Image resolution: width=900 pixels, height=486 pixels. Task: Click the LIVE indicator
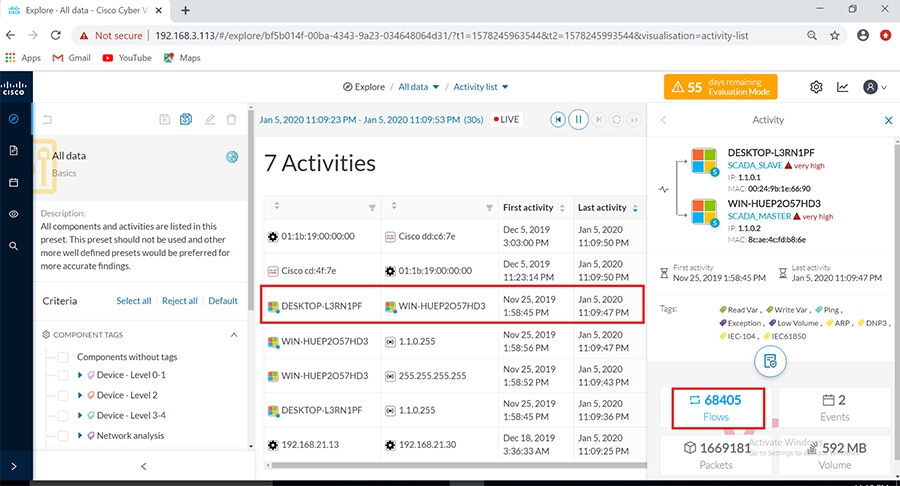tap(507, 119)
